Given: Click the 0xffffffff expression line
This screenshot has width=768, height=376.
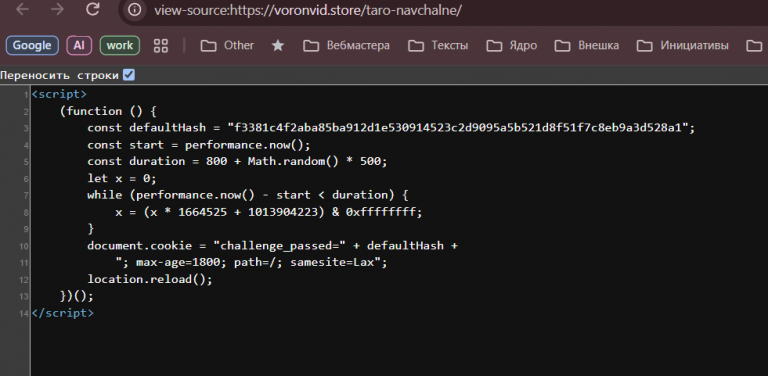Looking at the screenshot, I should pyautogui.click(x=268, y=212).
